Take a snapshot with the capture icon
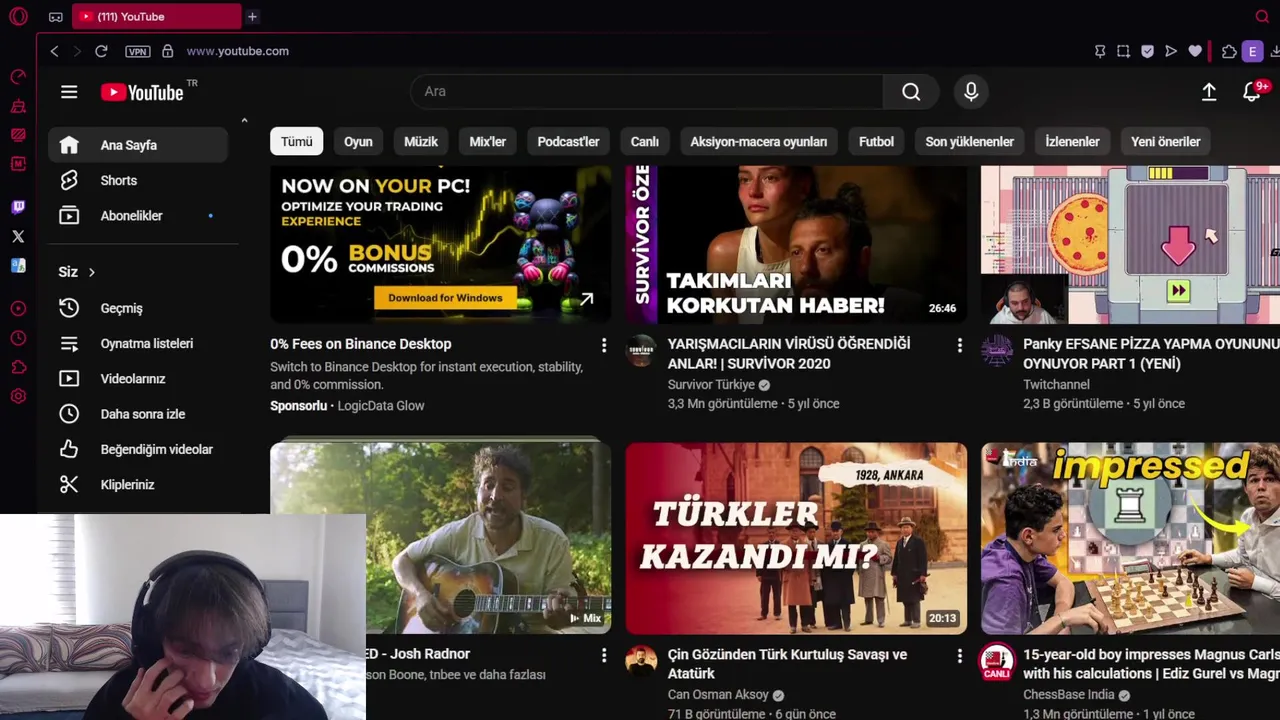 click(1124, 51)
